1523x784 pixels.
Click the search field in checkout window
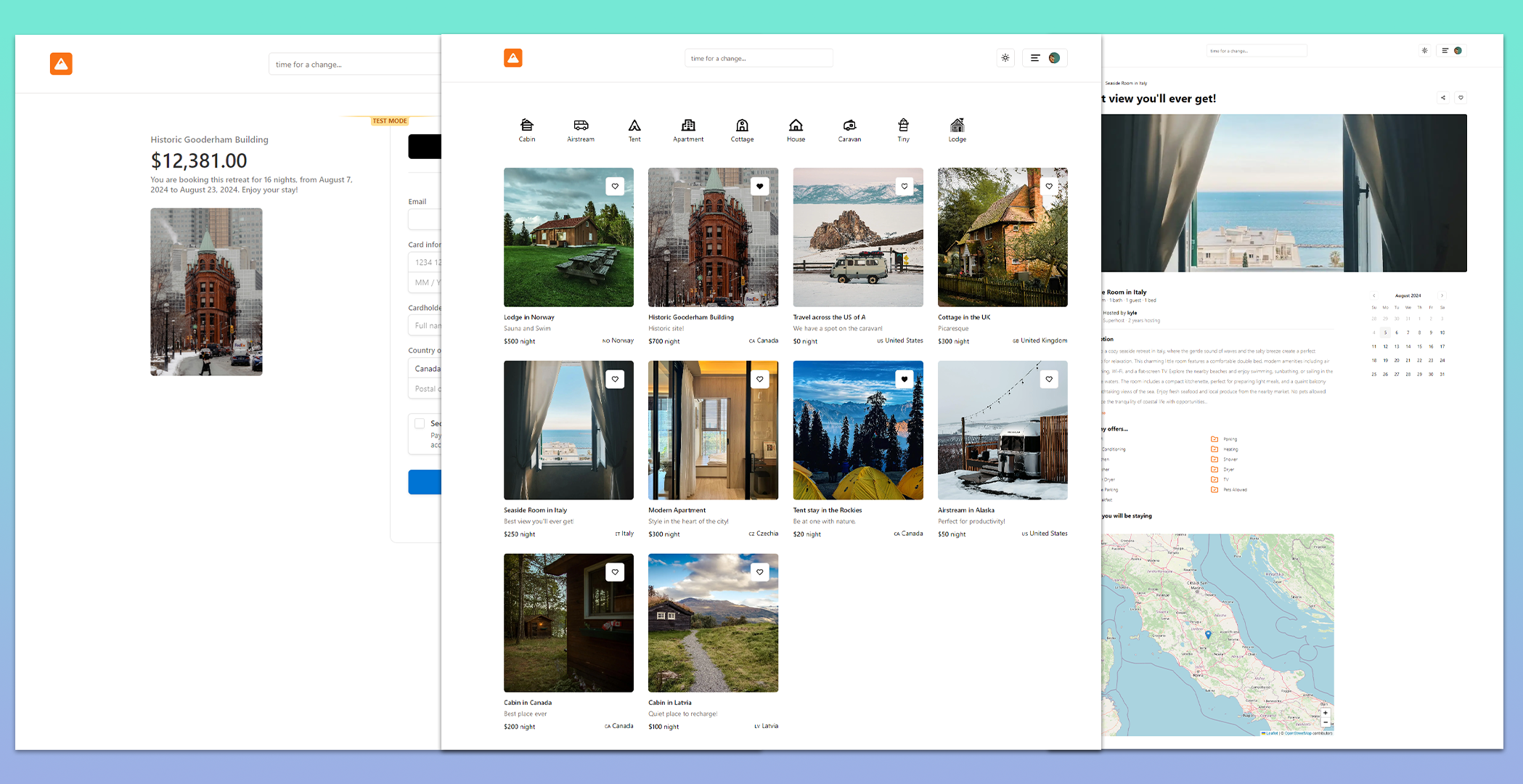pyautogui.click(x=355, y=64)
